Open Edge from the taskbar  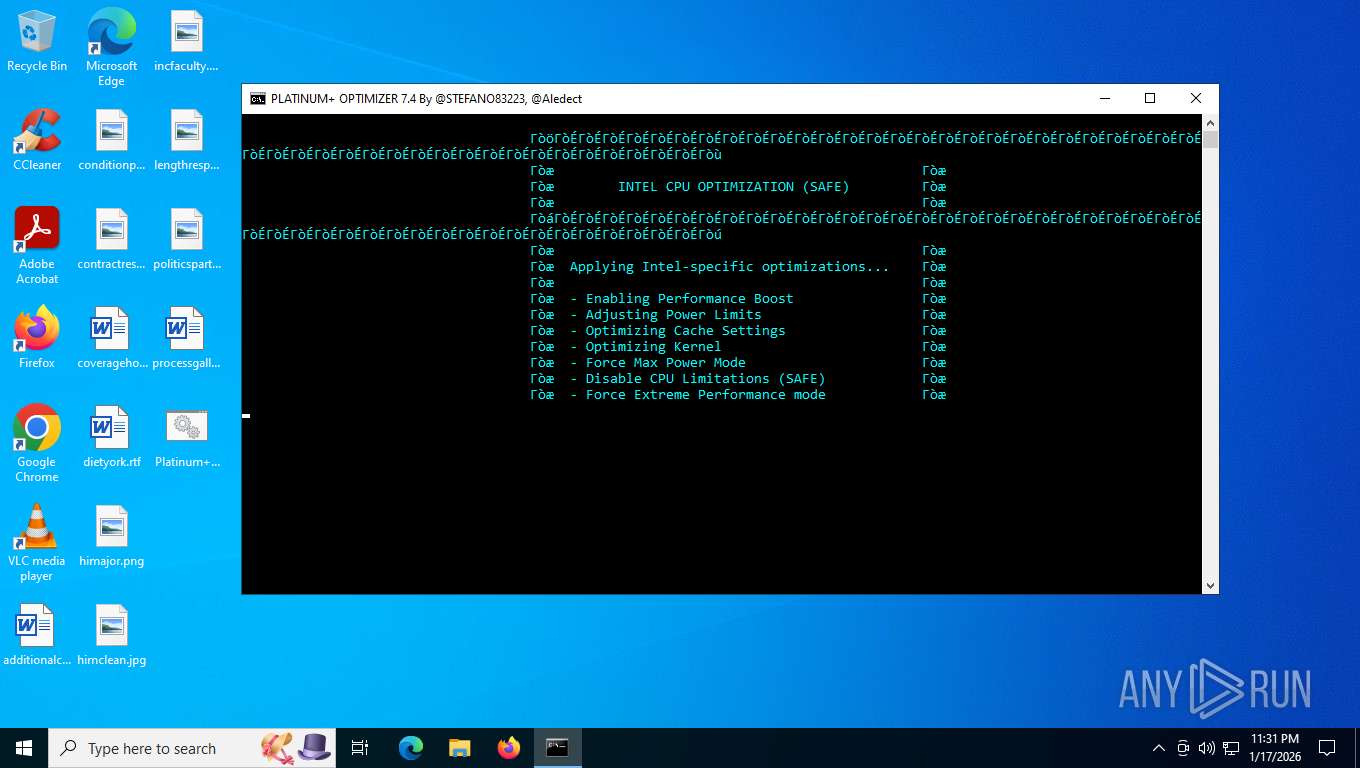click(411, 748)
